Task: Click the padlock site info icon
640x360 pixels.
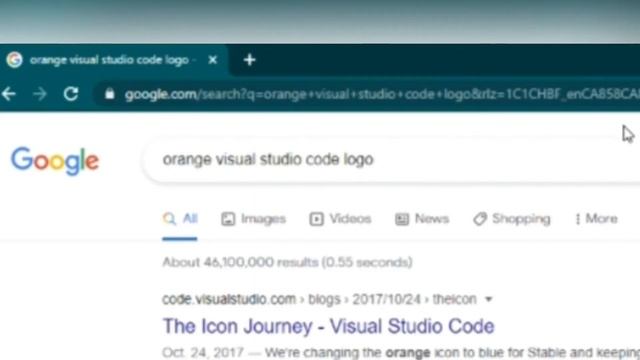Action: point(109,94)
